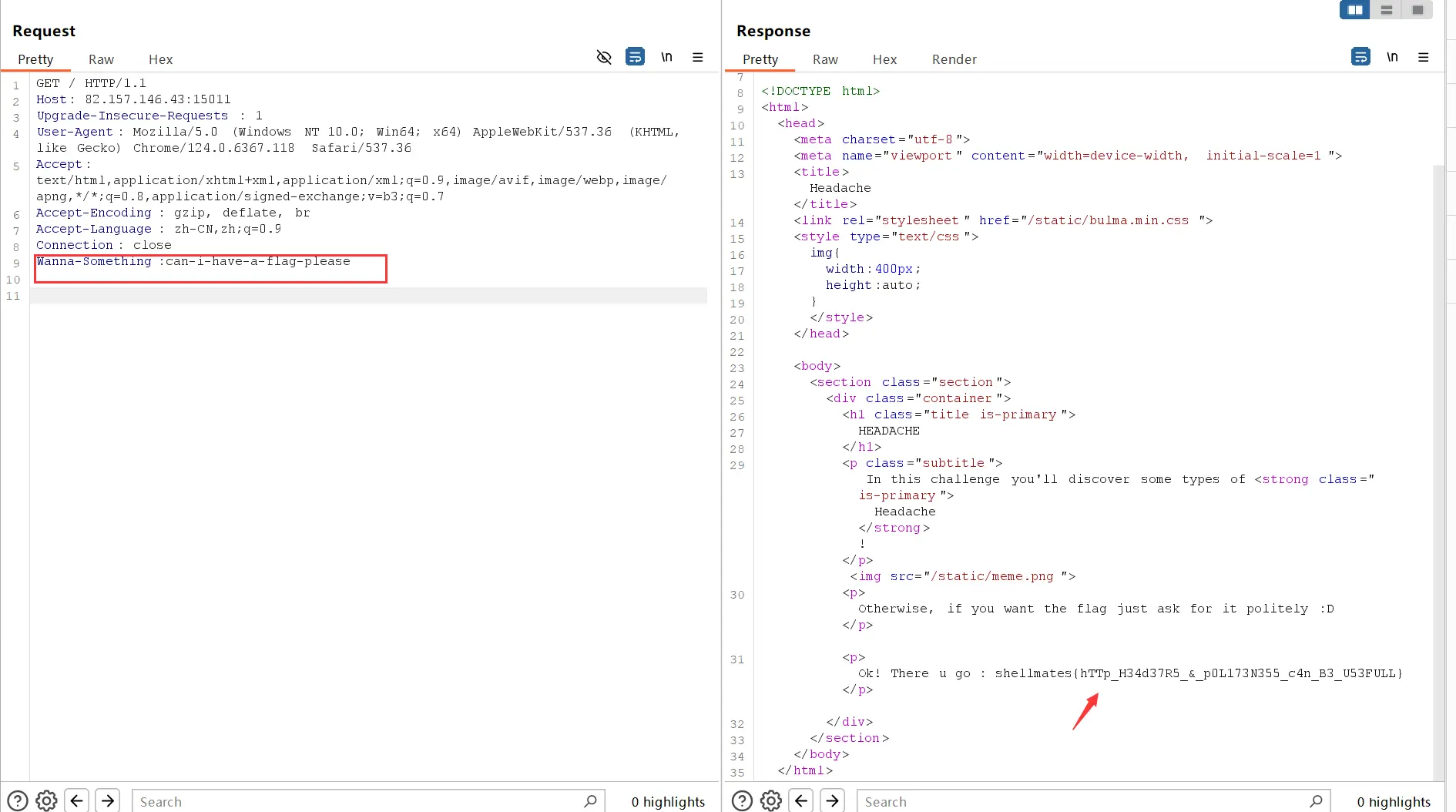Open search settings gear under Response
Viewport: 1456px width, 812px height.
tap(771, 801)
